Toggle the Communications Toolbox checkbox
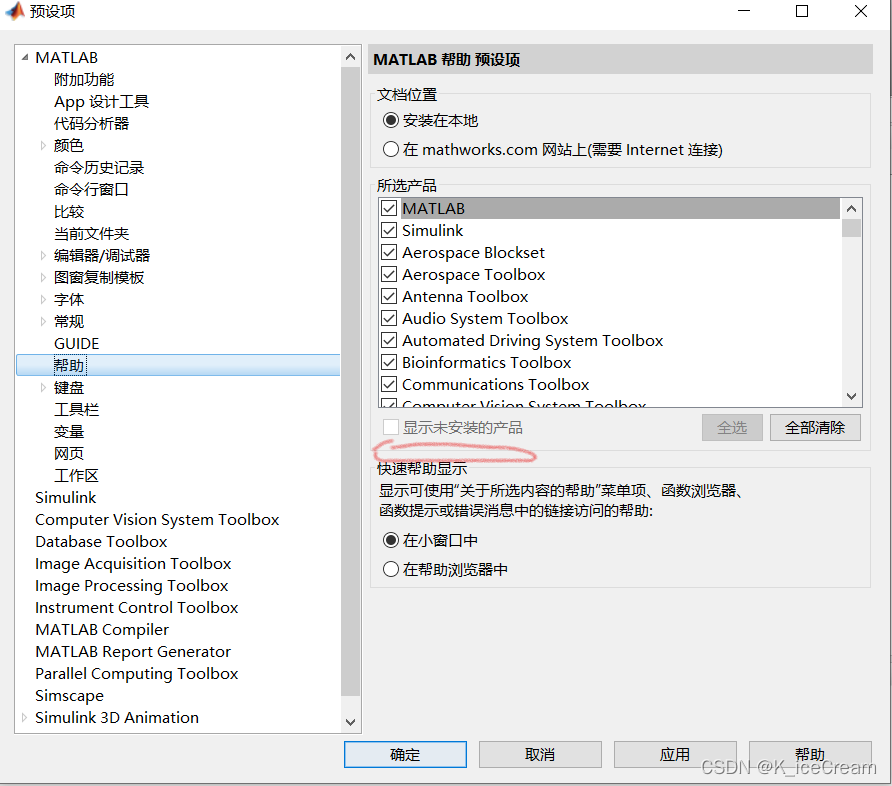Image resolution: width=892 pixels, height=786 pixels. (389, 384)
